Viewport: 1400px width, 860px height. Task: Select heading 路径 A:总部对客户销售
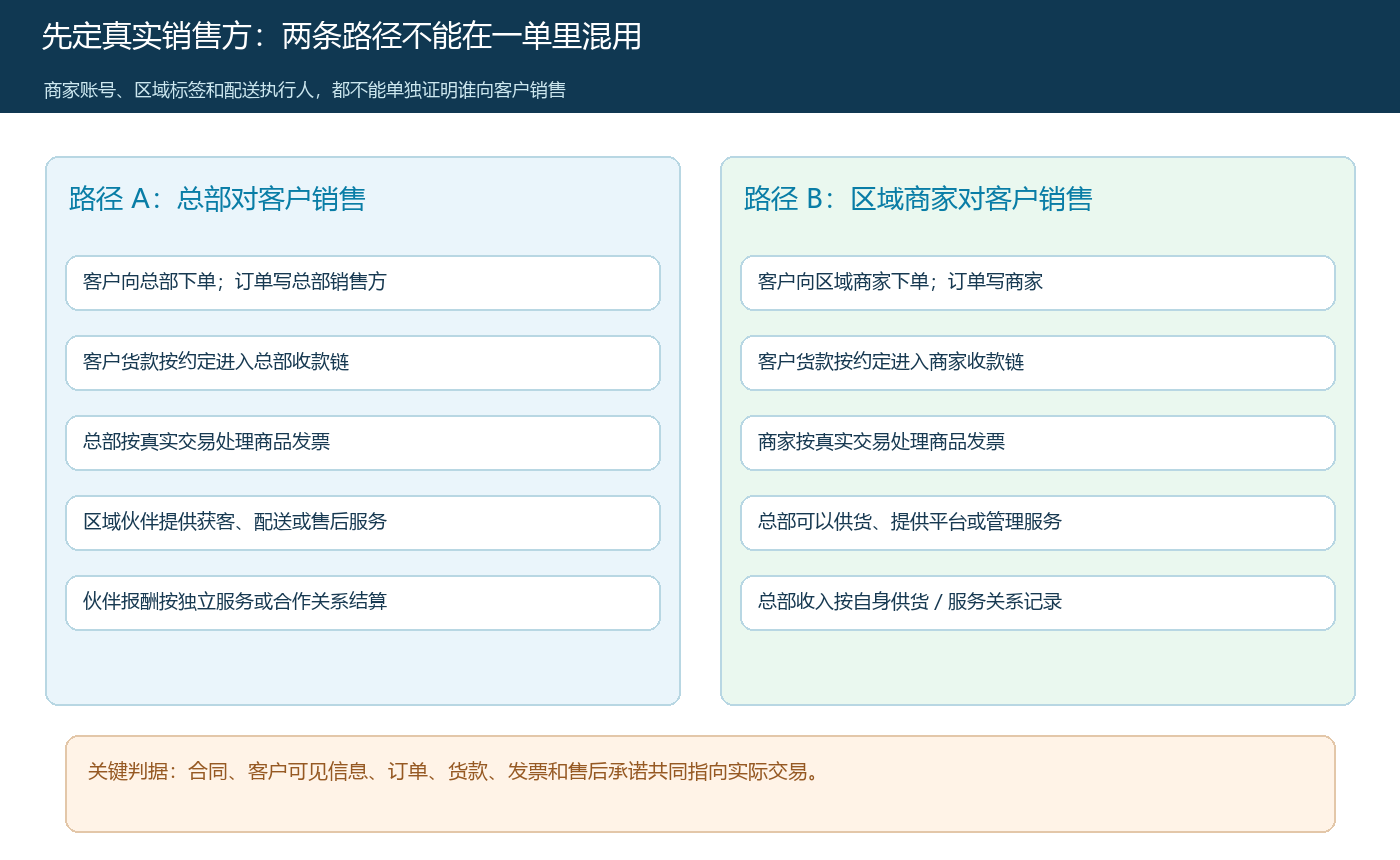[217, 199]
